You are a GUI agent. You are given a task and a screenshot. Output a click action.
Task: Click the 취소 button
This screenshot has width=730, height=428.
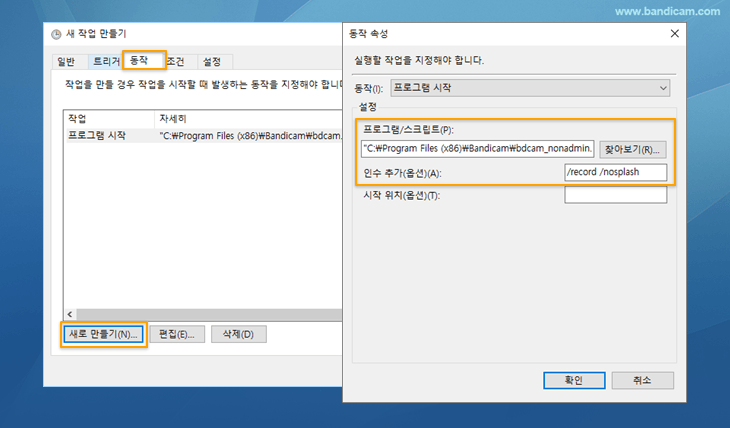[x=642, y=380]
